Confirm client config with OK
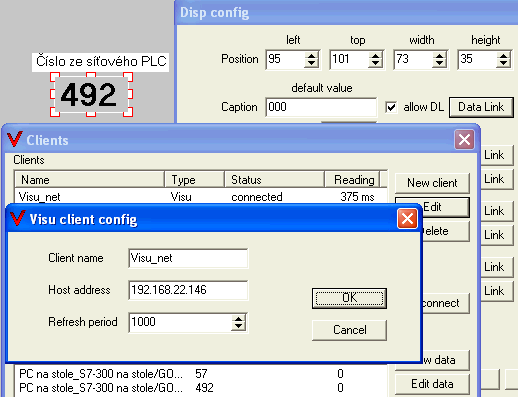This screenshot has width=518, height=397. click(349, 298)
